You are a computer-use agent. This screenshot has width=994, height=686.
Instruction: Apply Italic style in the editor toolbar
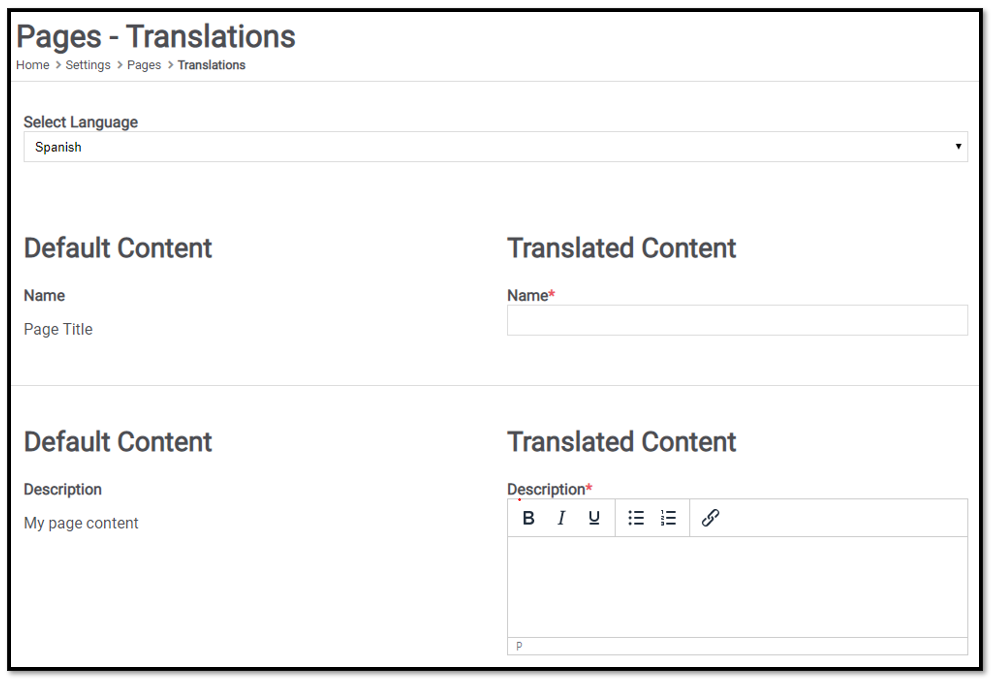point(561,518)
